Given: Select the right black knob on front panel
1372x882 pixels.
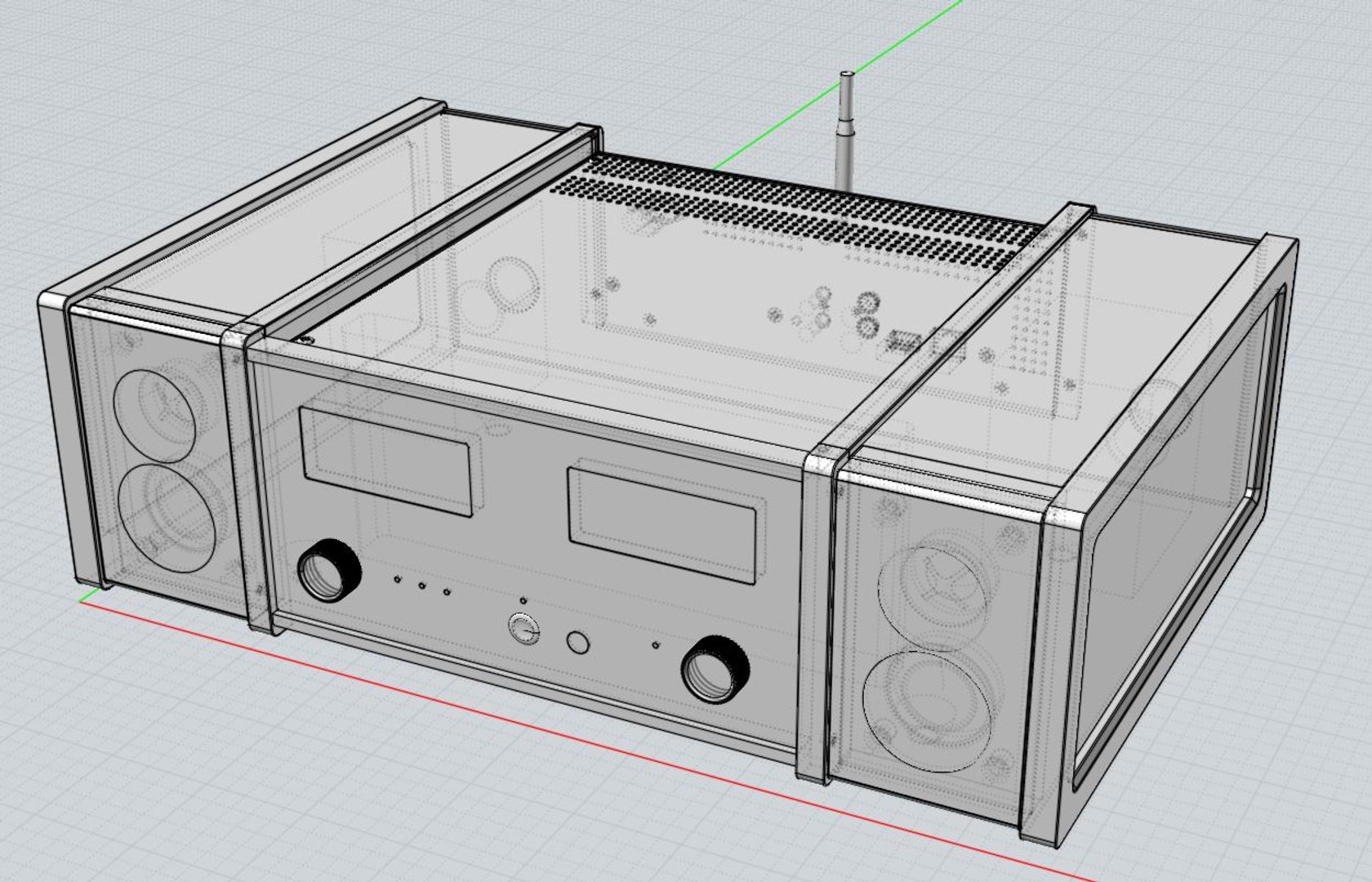Looking at the screenshot, I should pyautogui.click(x=715, y=669).
